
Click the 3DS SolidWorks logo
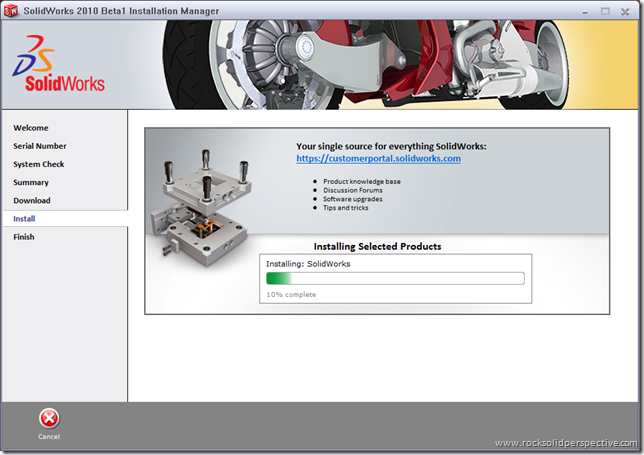pos(58,64)
